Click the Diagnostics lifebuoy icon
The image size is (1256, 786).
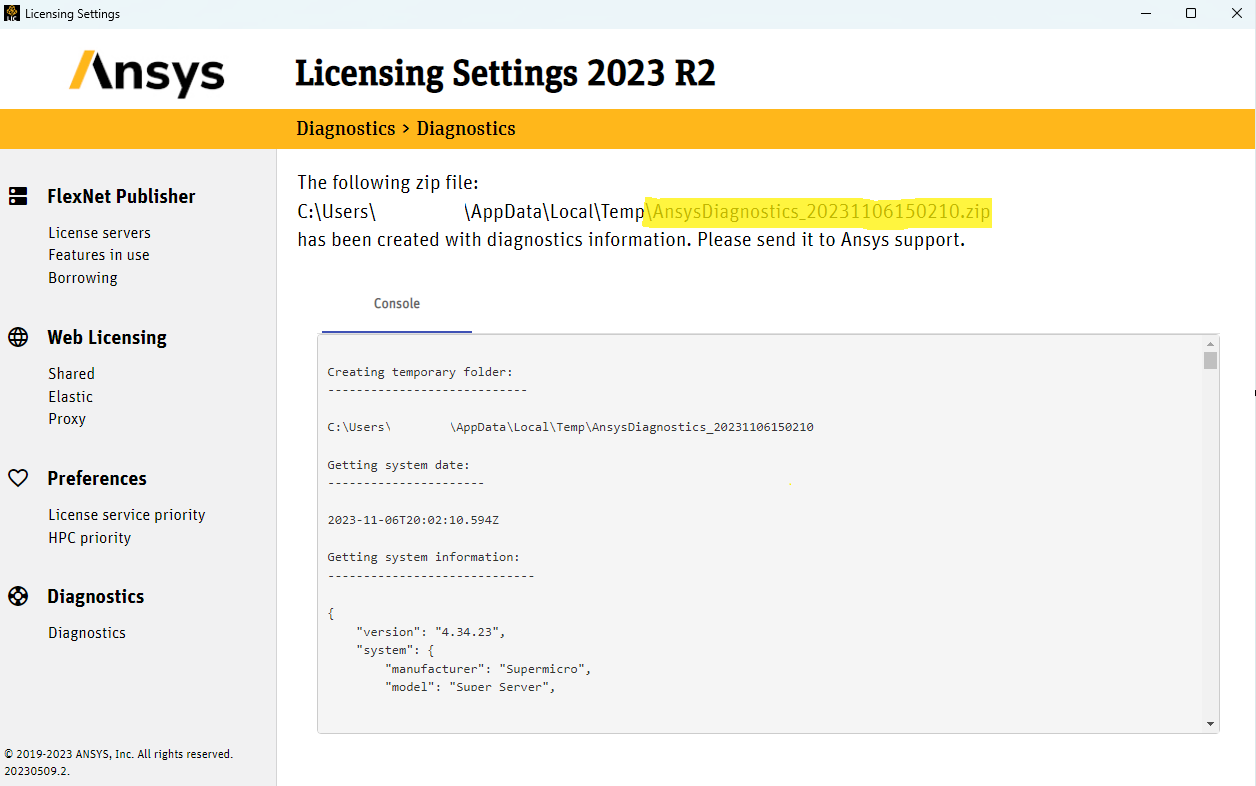tap(18, 596)
